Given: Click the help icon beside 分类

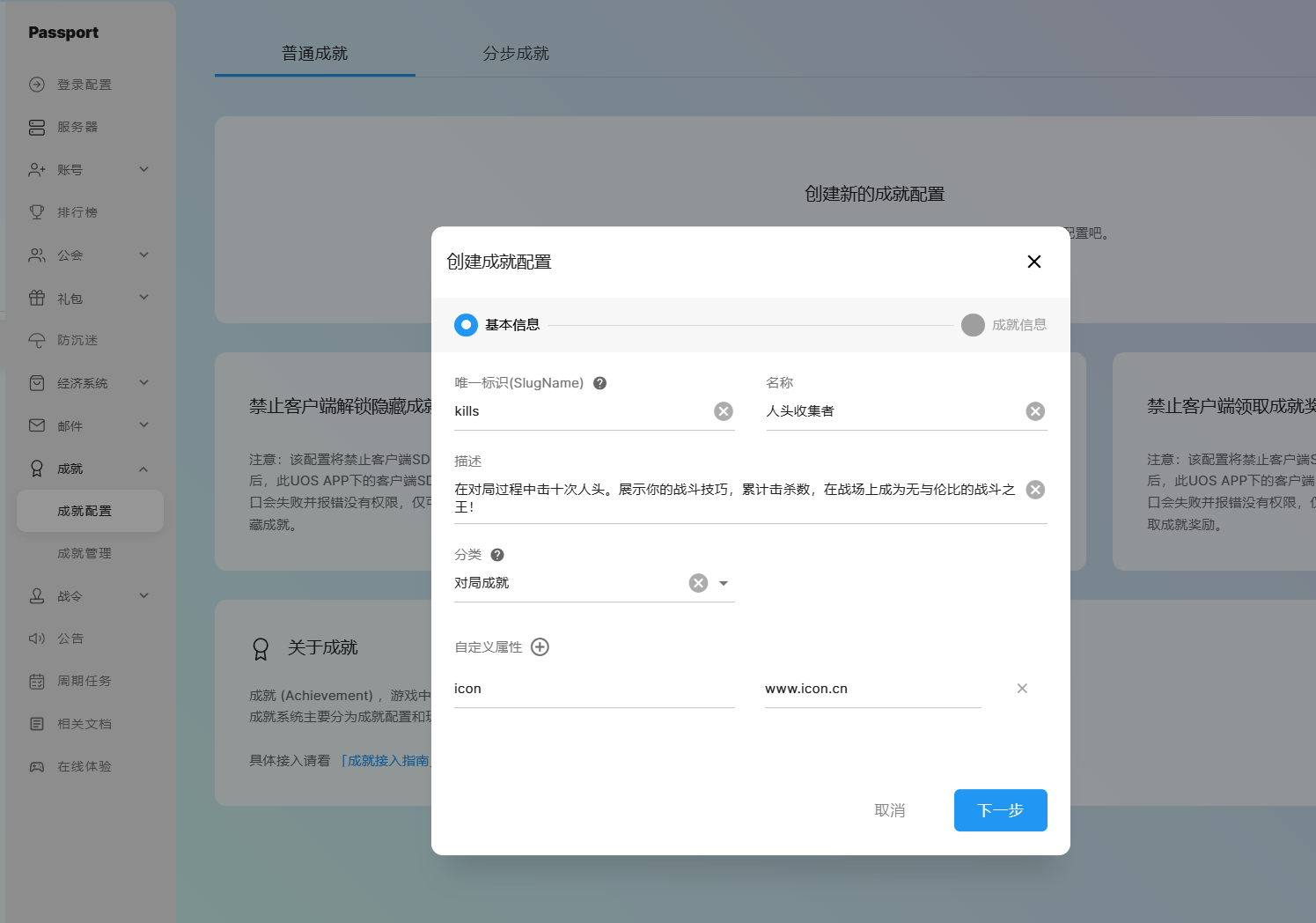Looking at the screenshot, I should [x=496, y=555].
